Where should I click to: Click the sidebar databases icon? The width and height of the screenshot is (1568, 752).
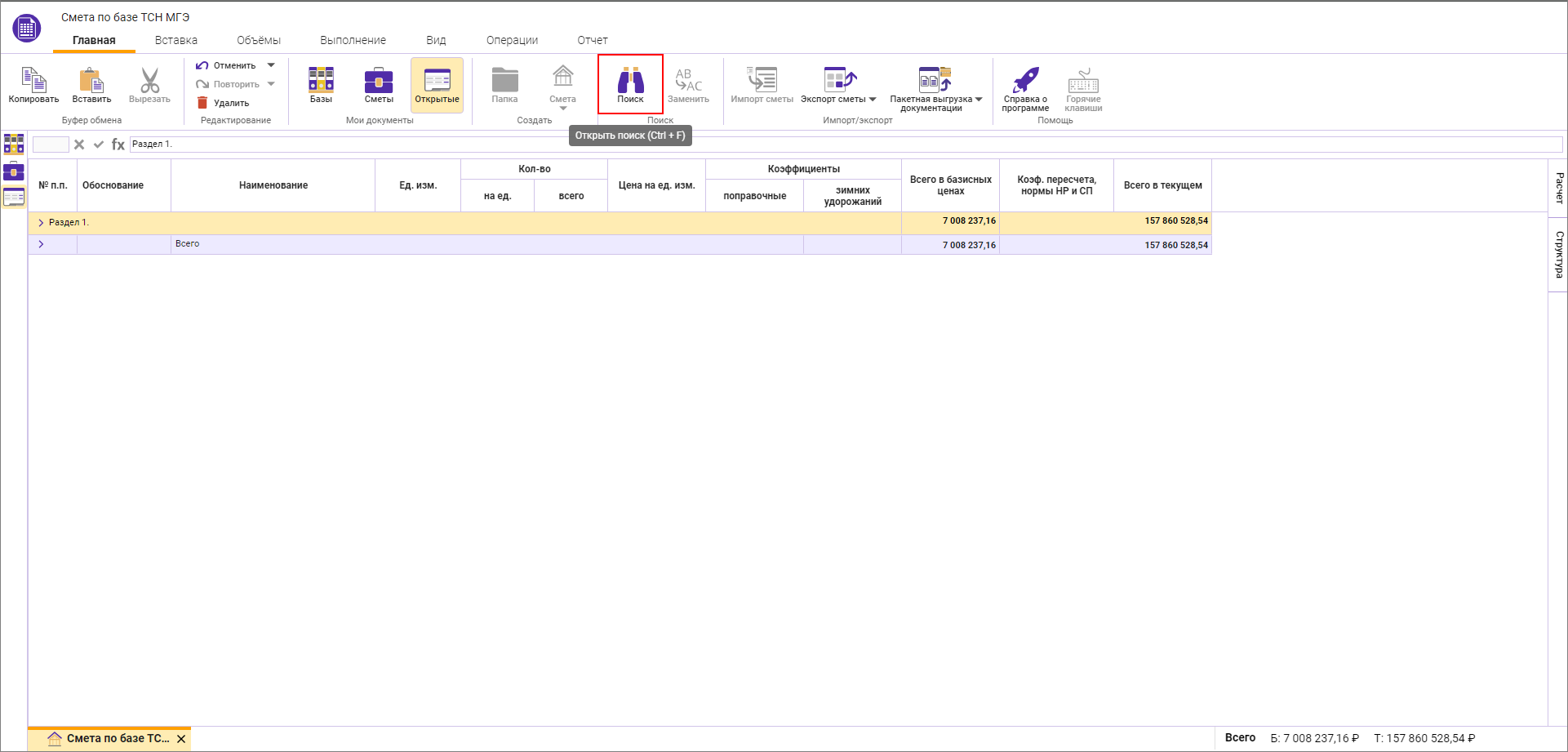[x=14, y=144]
